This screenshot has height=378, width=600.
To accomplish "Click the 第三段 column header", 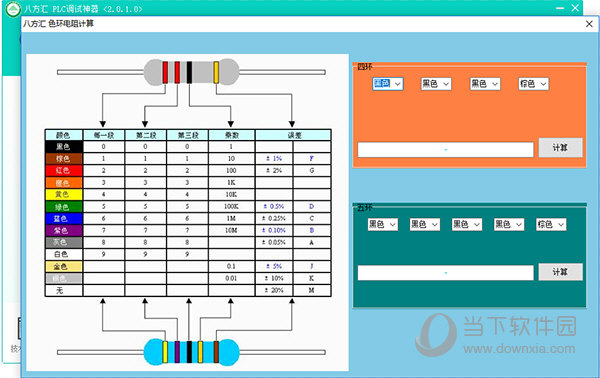I will point(188,135).
